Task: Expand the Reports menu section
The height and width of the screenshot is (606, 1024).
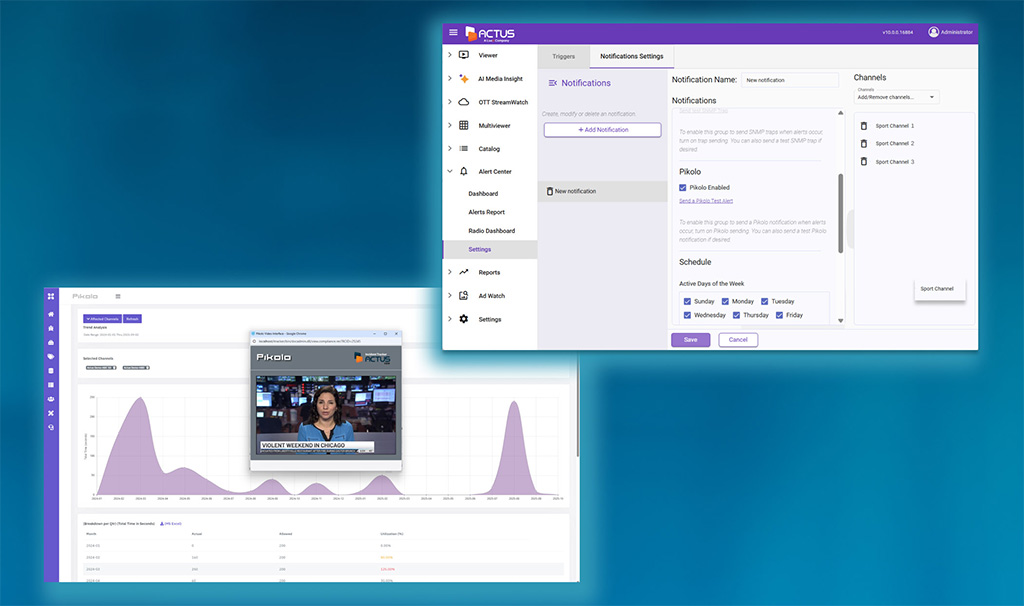Action: (450, 272)
